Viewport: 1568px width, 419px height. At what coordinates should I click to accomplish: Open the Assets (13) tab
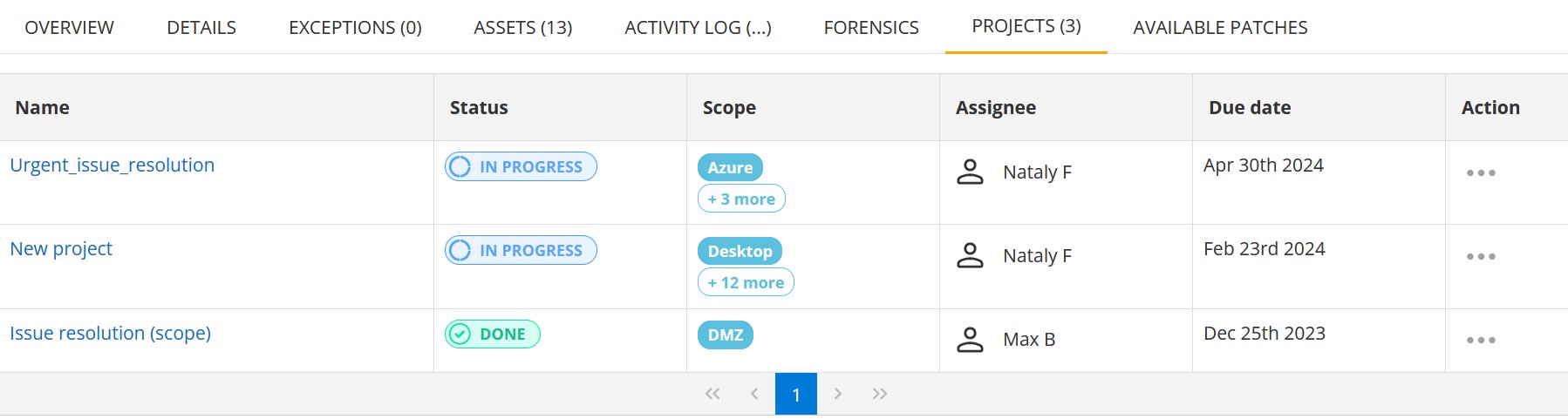[x=522, y=28]
